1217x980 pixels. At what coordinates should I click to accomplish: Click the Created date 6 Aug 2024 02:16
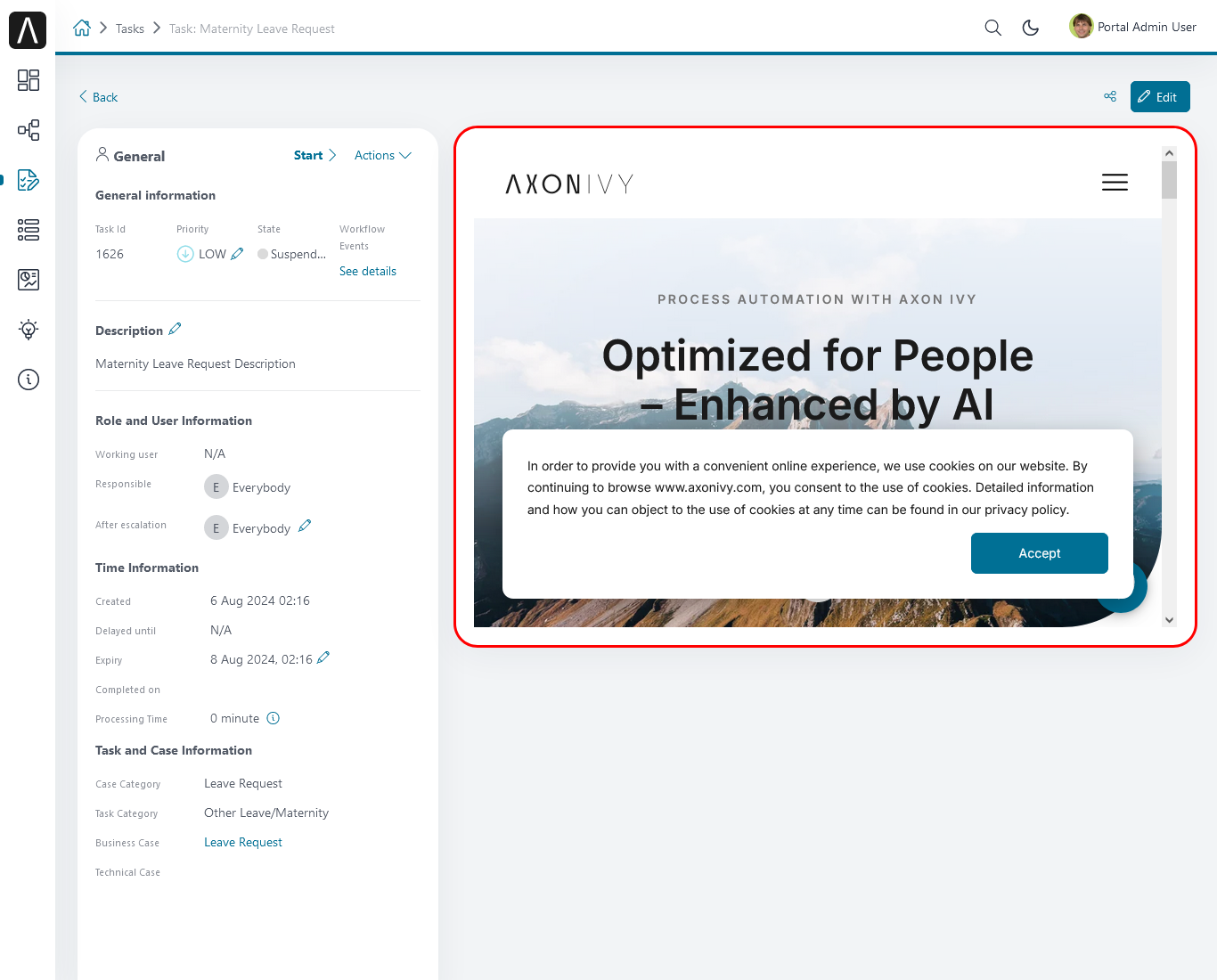click(x=260, y=600)
